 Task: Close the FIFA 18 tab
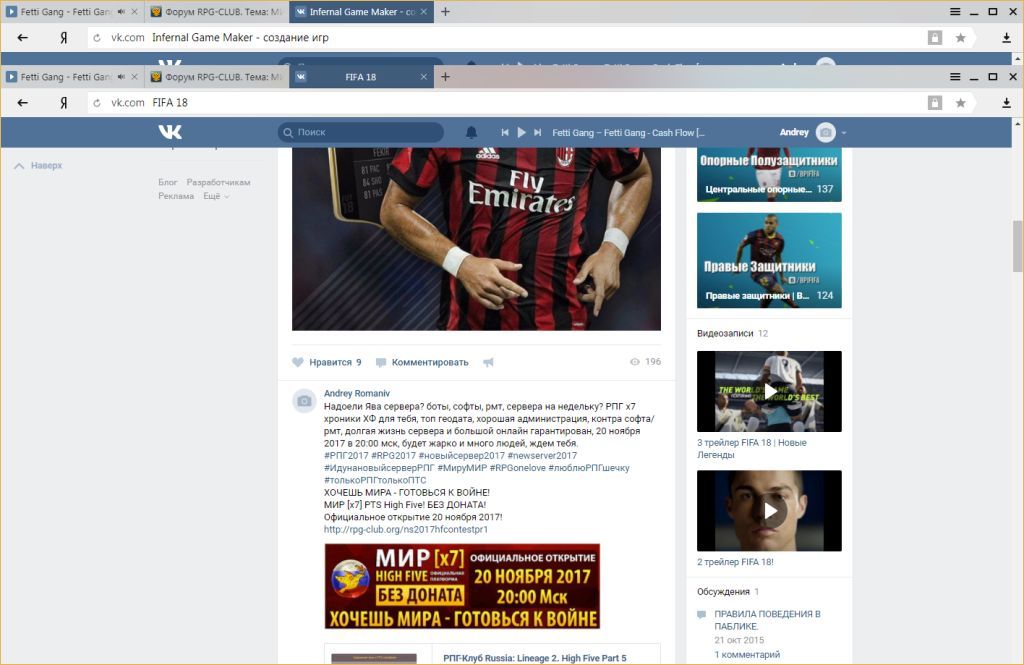click(x=423, y=76)
